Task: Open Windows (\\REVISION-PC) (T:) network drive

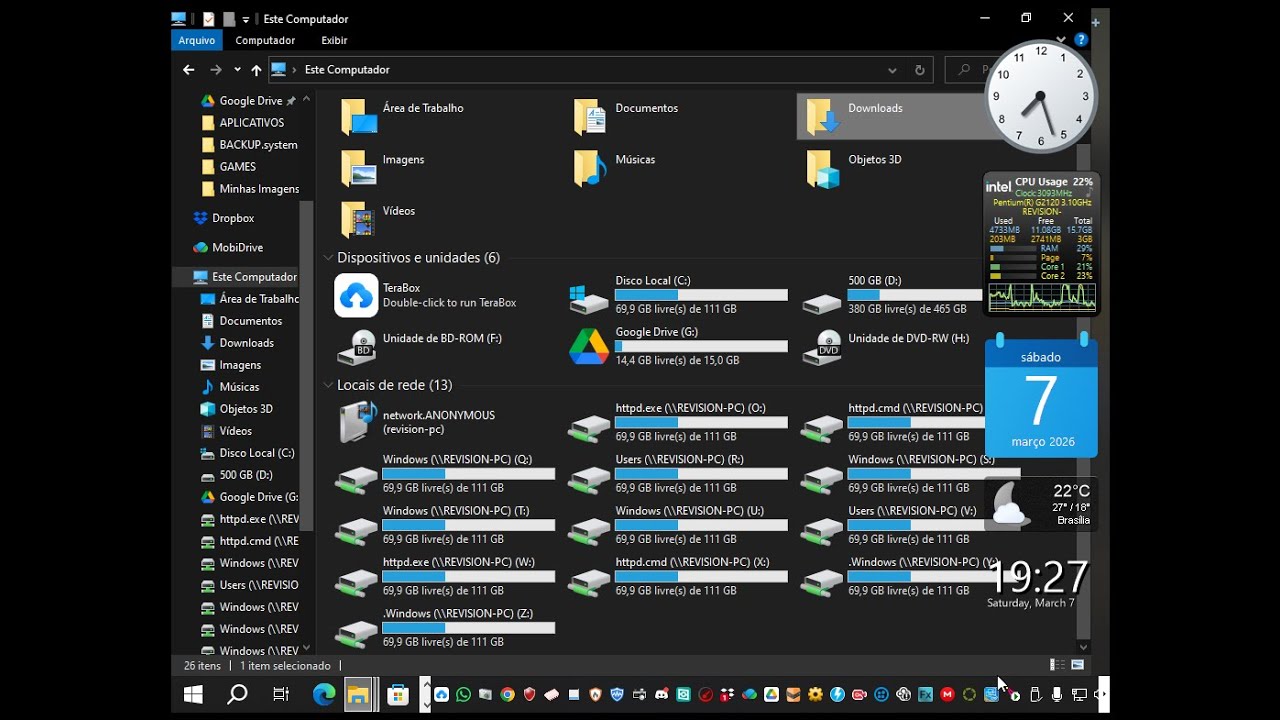Action: [445, 525]
